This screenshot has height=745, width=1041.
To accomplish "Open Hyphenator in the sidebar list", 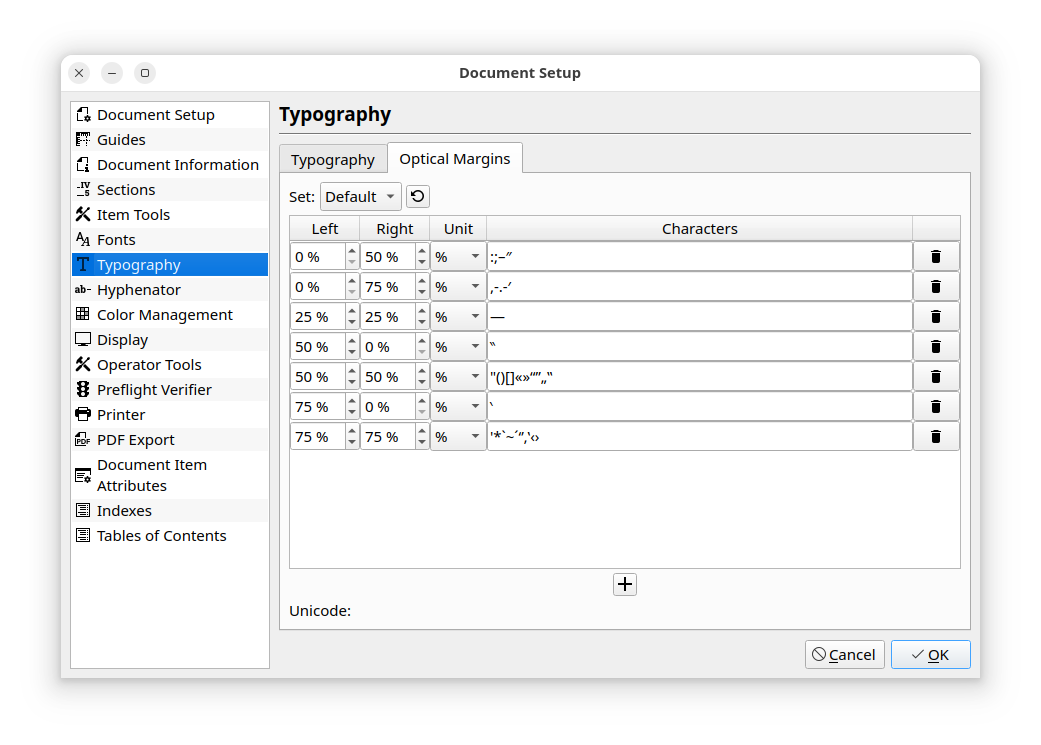I will pyautogui.click(x=138, y=290).
